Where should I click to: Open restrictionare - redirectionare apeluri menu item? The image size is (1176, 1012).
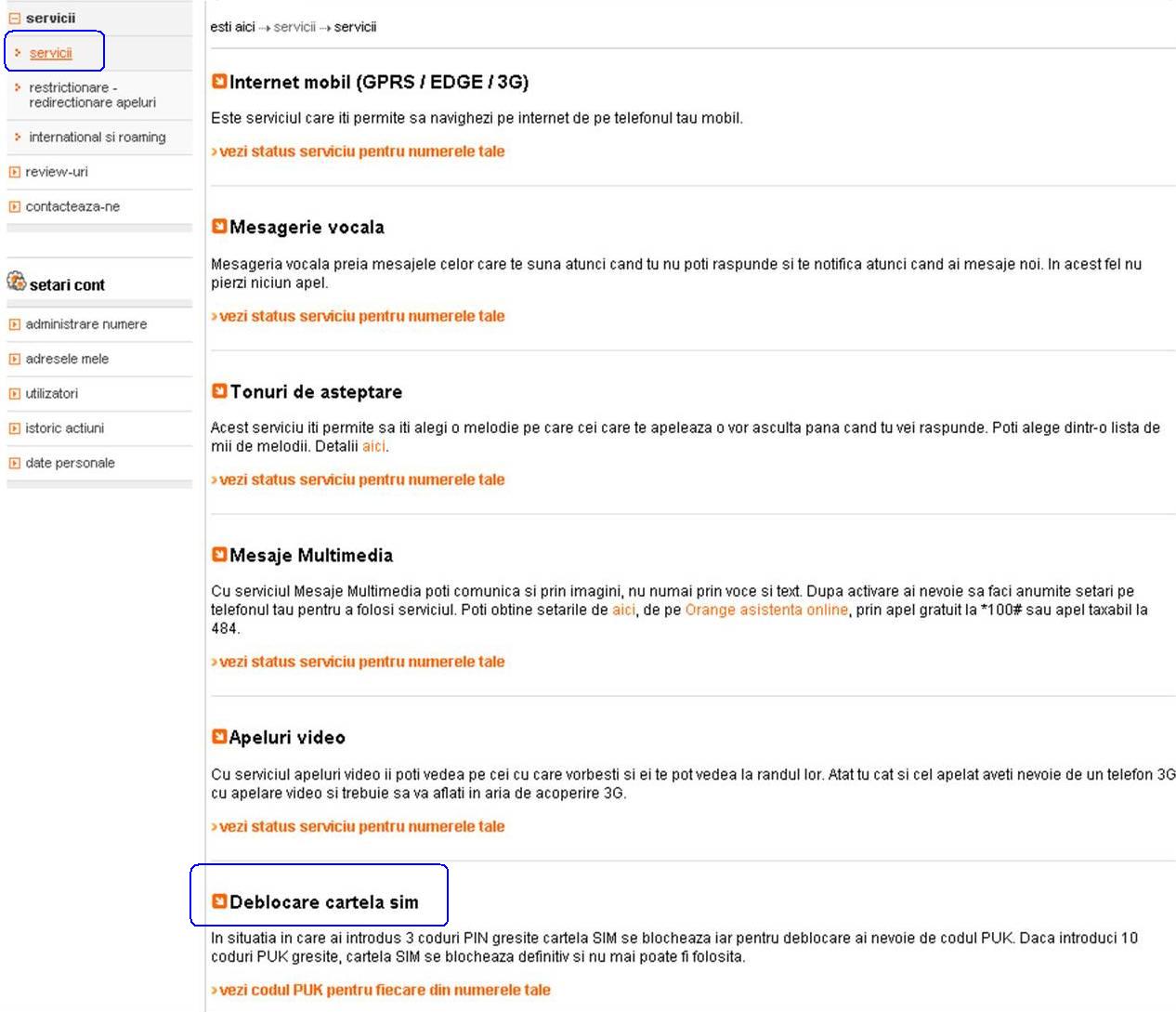pyautogui.click(x=91, y=95)
